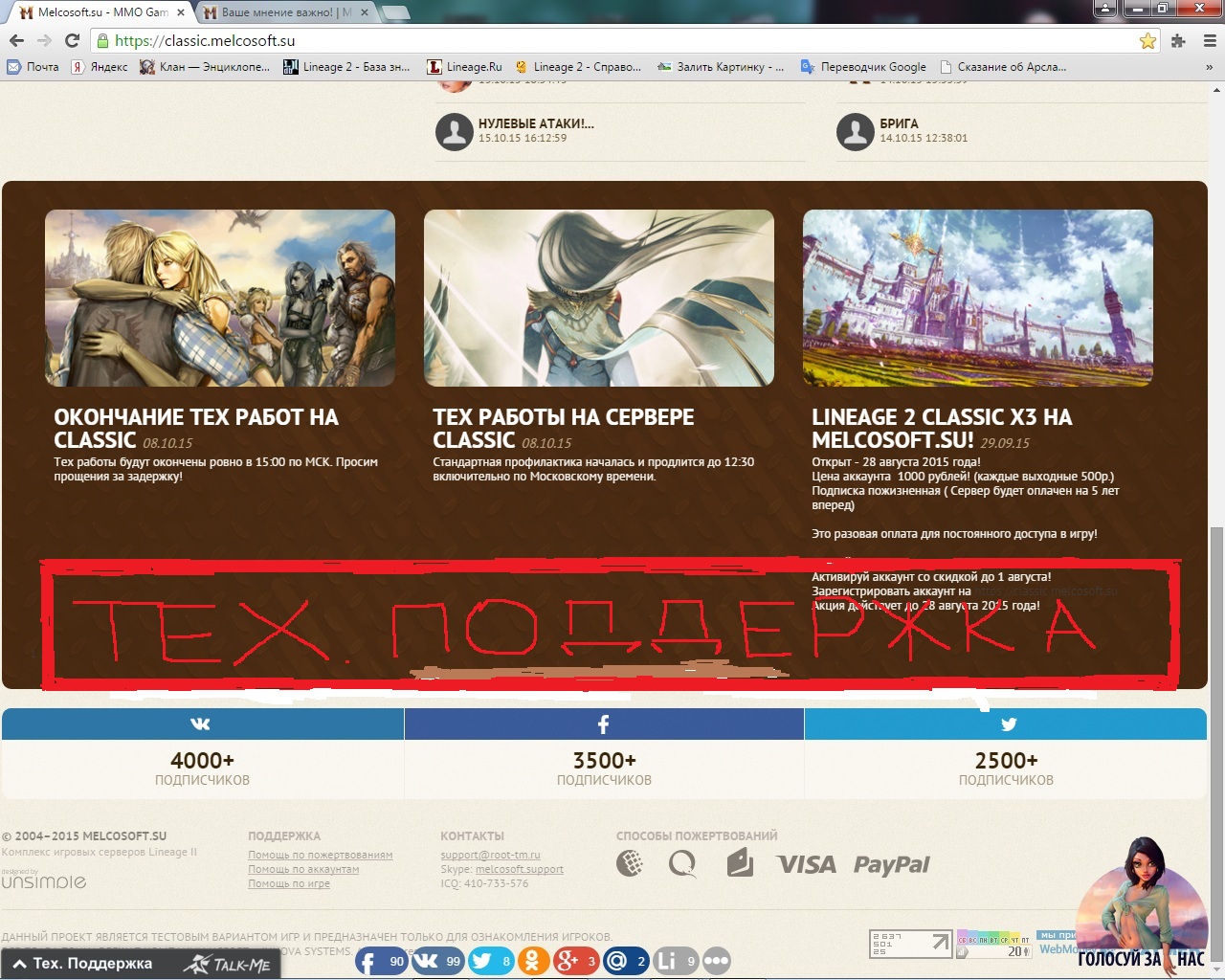The width and height of the screenshot is (1225, 980).
Task: Select WebMoney payment icon
Action: [629, 863]
